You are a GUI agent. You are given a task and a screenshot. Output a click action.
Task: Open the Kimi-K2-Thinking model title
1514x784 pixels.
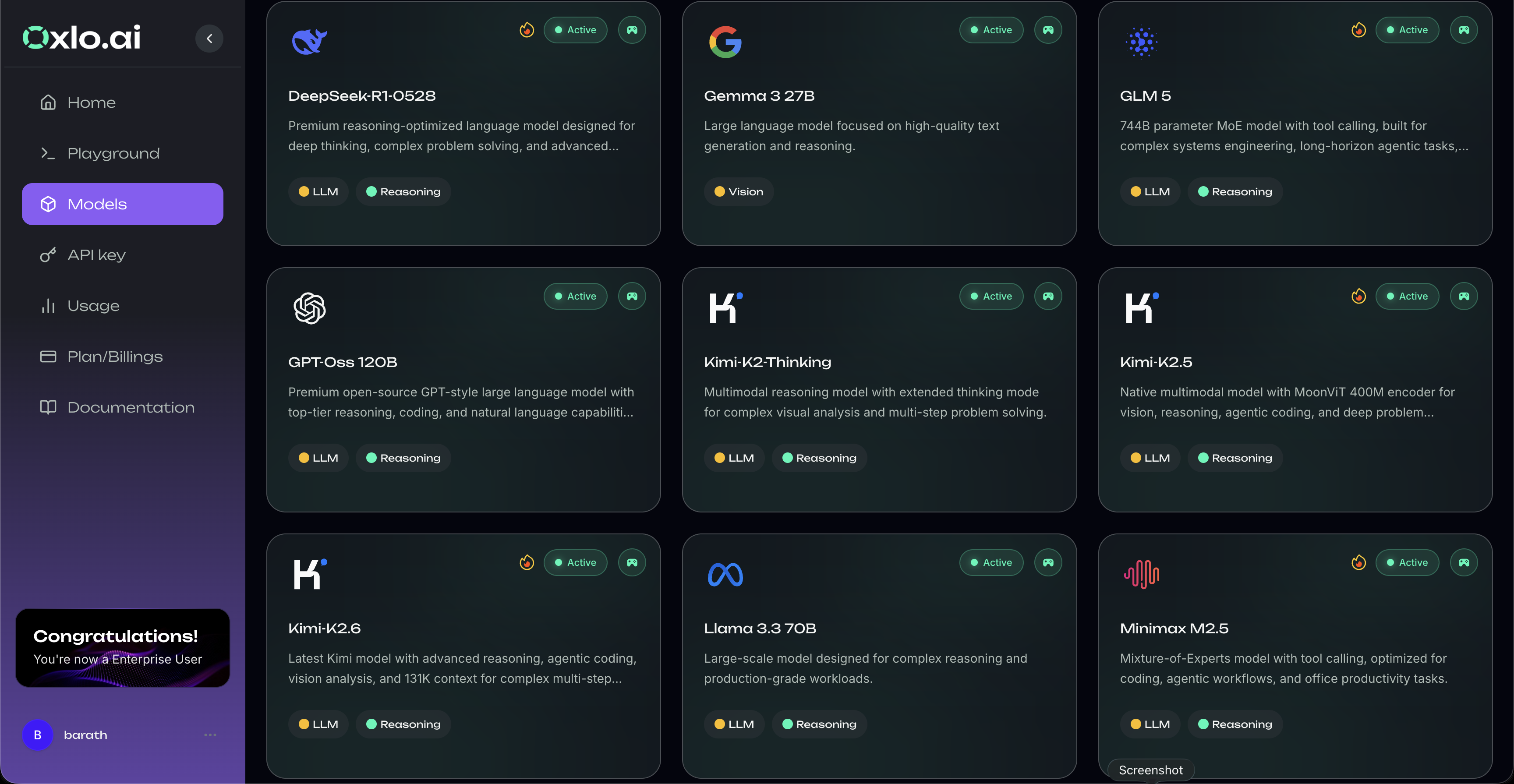pyautogui.click(x=768, y=362)
